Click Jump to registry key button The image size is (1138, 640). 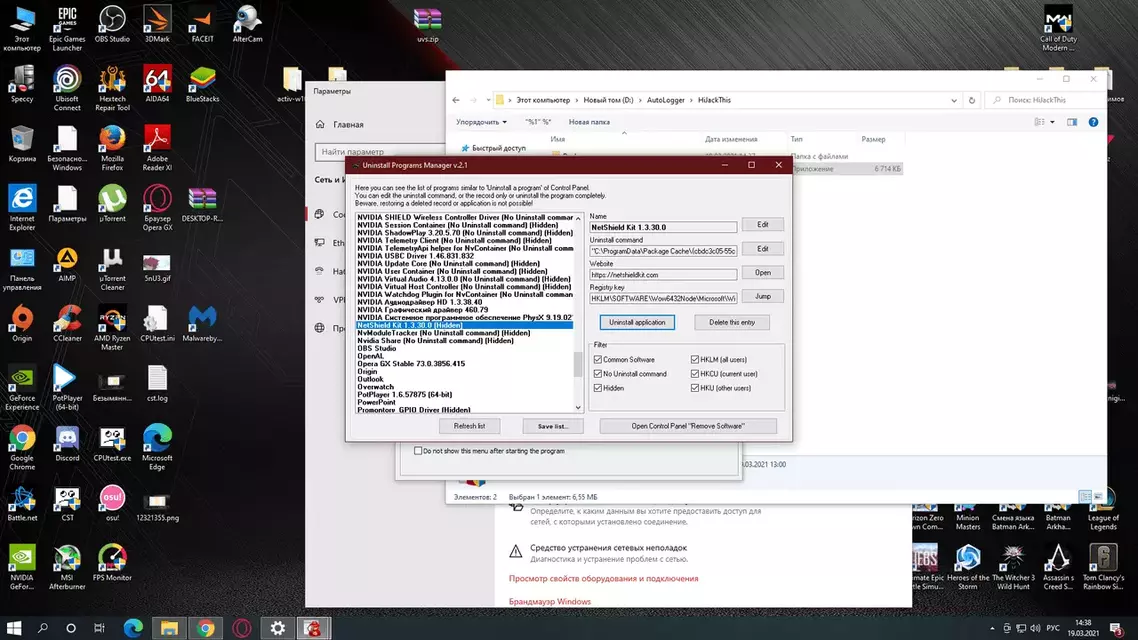pos(762,296)
